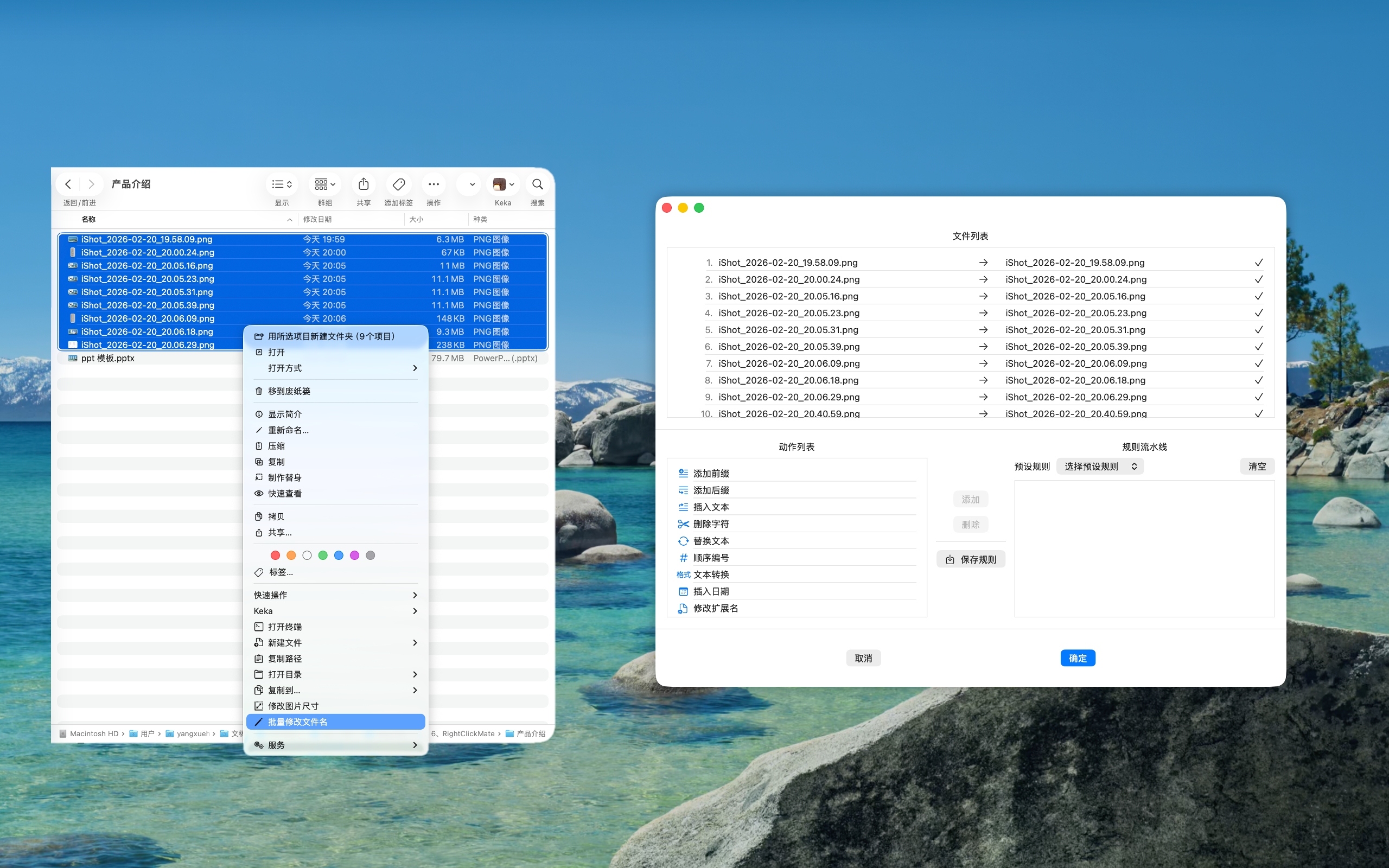Viewport: 1389px width, 868px height.
Task: Select the 修改扩展名 action icon
Action: (x=683, y=608)
